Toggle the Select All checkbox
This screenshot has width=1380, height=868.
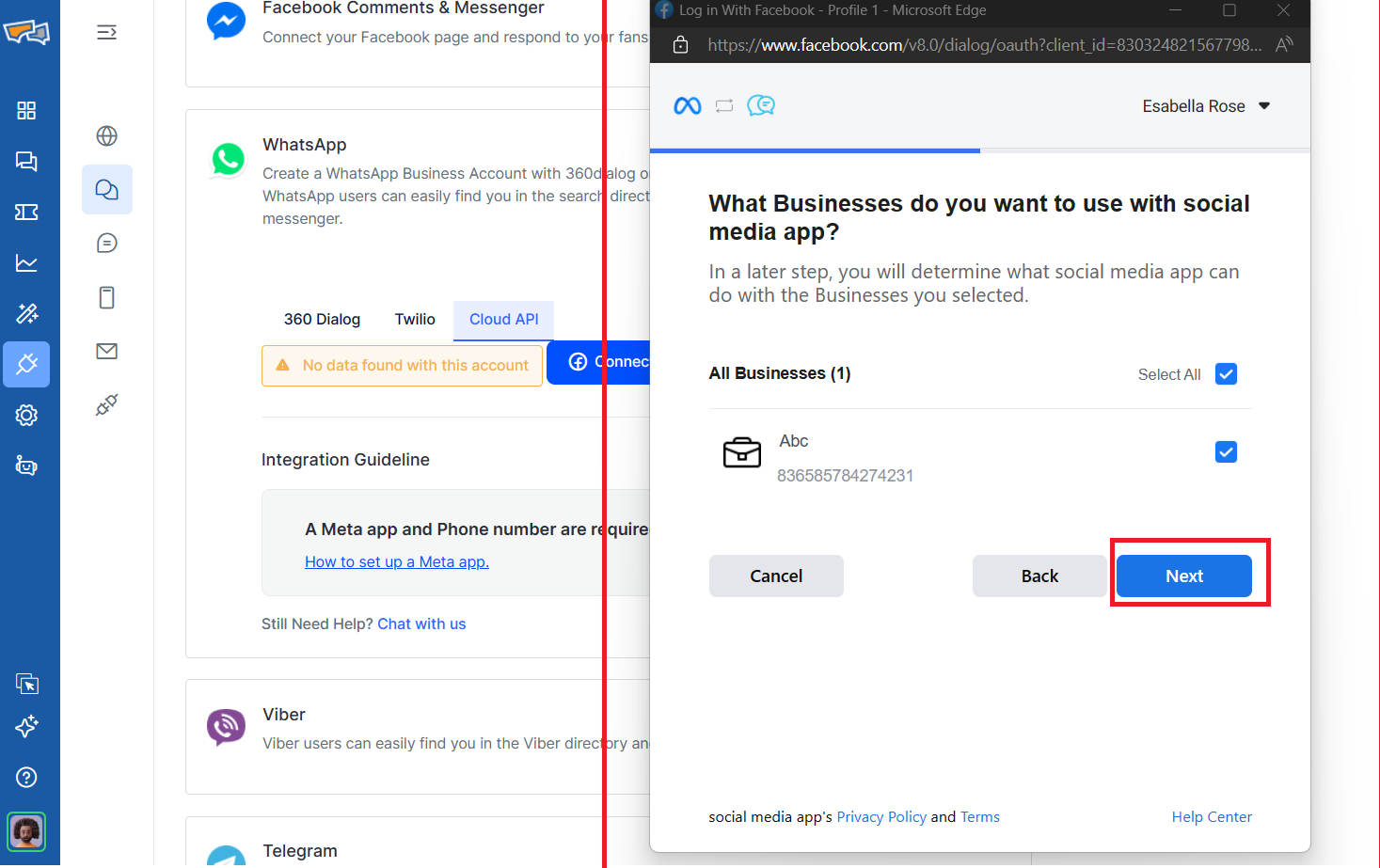click(x=1226, y=374)
